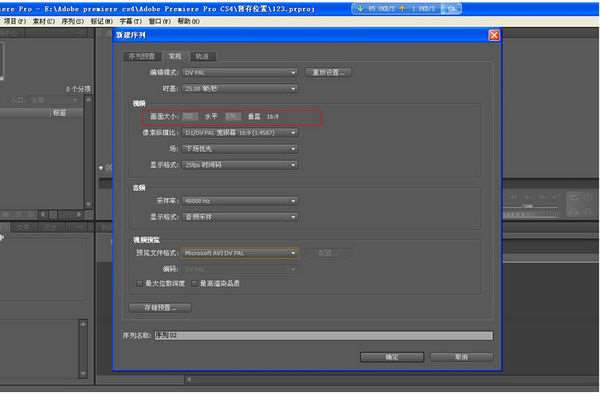
Task: Click the 序列名称 text field
Action: pyautogui.click(x=324, y=336)
